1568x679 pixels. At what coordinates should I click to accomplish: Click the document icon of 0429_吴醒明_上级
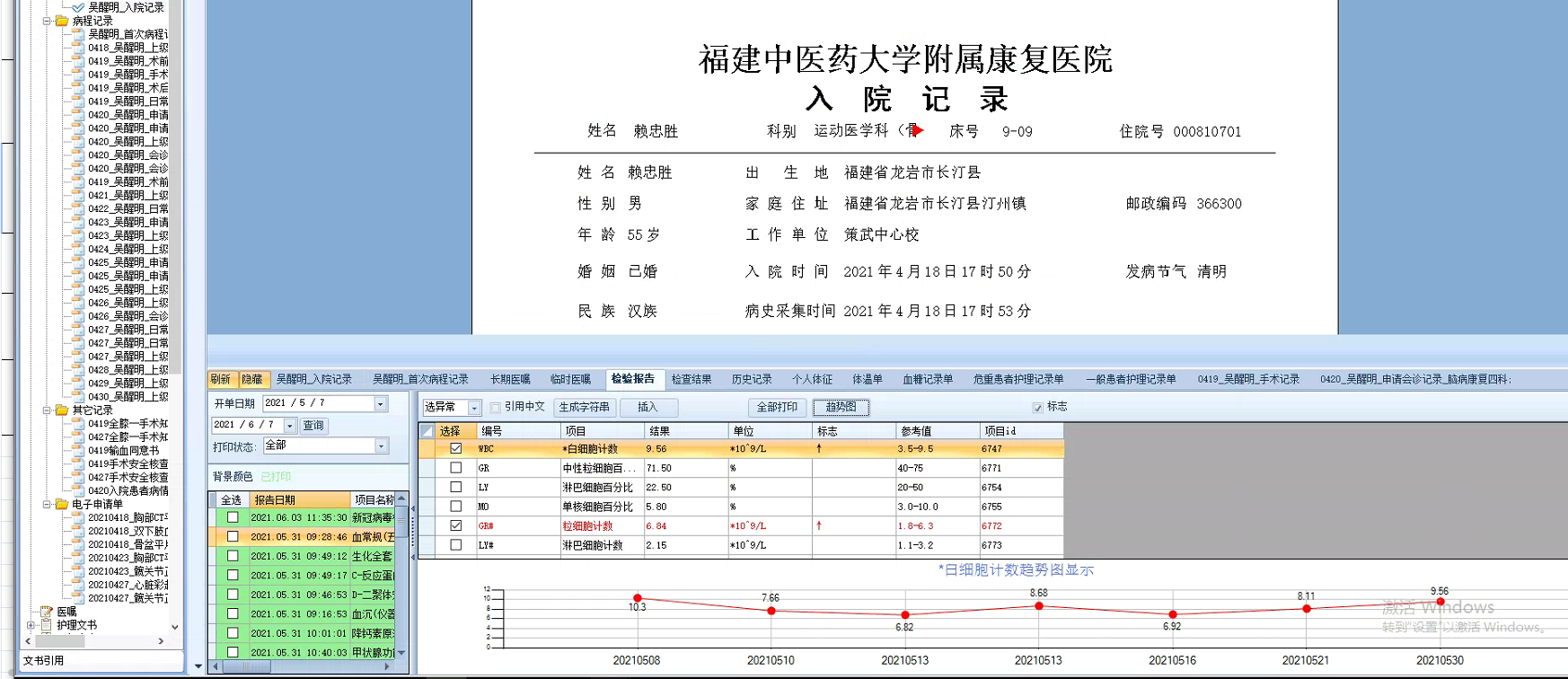[78, 383]
